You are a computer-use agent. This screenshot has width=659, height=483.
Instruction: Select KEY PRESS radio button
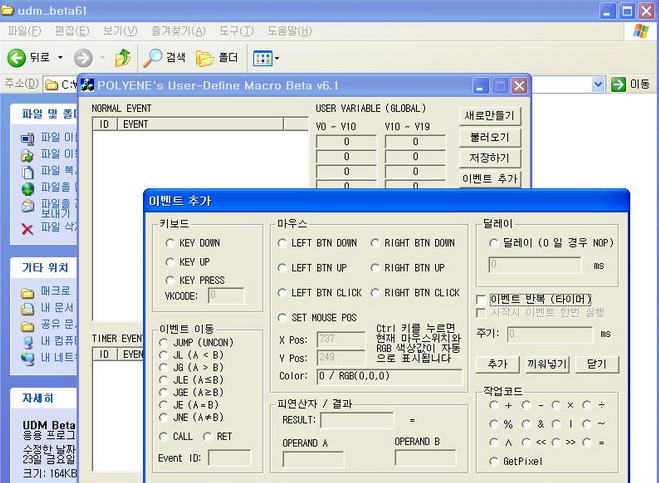tap(170, 280)
